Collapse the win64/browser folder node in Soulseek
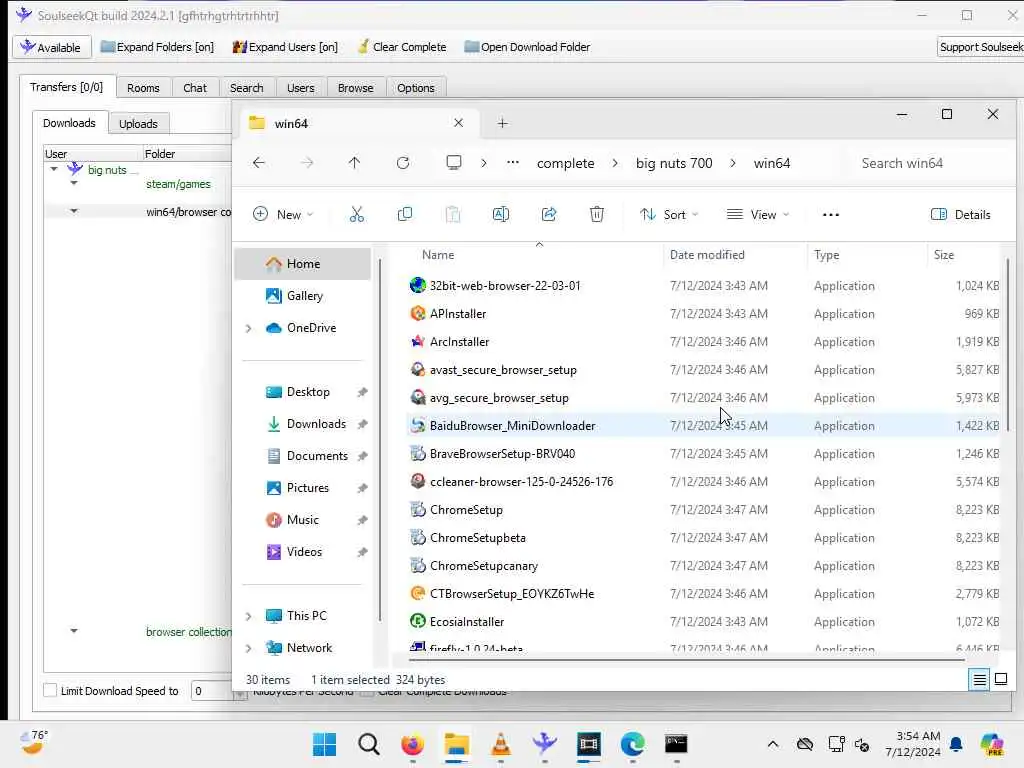This screenshot has height=768, width=1024. coord(74,211)
